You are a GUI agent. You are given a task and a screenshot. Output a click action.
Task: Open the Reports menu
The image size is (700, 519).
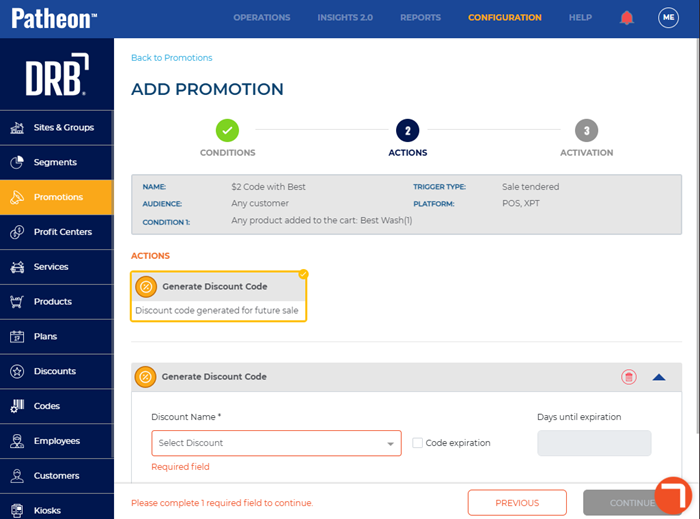(x=421, y=17)
